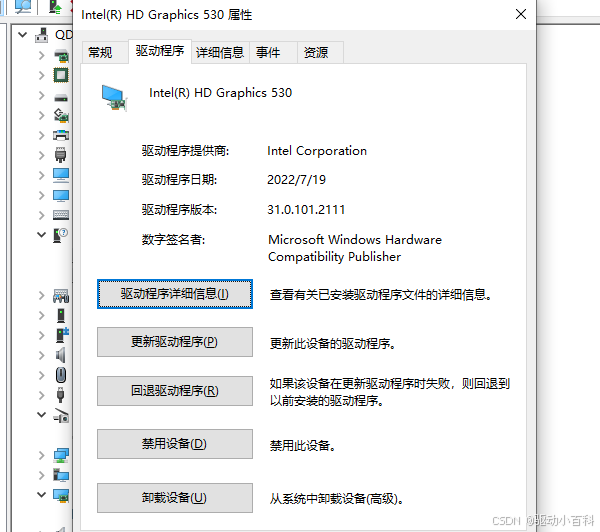Select the display adapter icon at the tree bottom
The image size is (600, 532).
click(61, 495)
